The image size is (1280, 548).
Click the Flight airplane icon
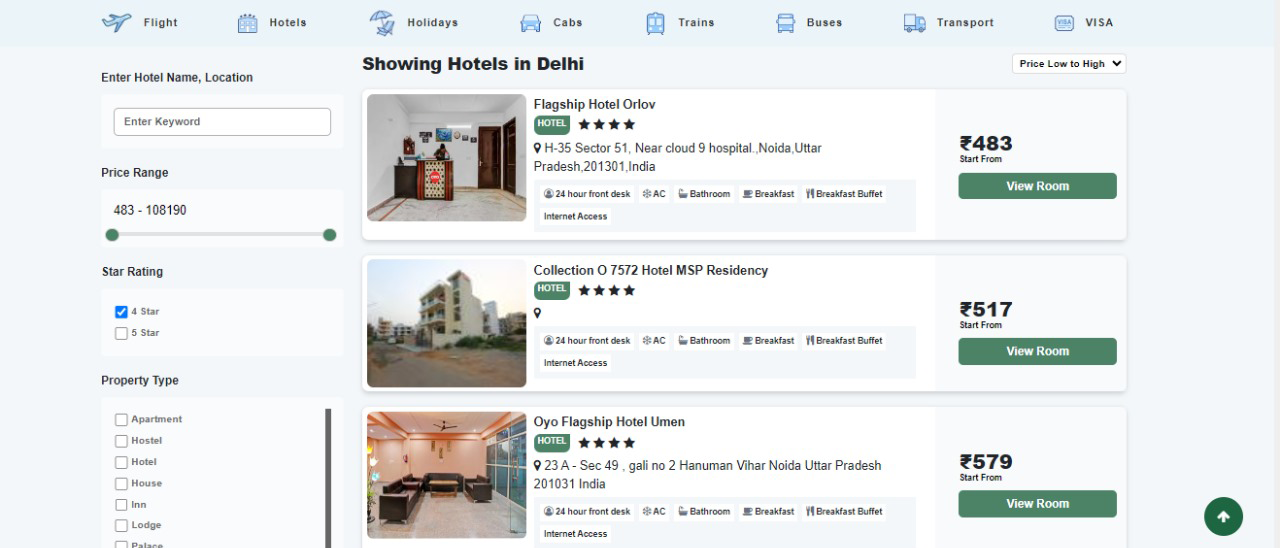pyautogui.click(x=117, y=22)
